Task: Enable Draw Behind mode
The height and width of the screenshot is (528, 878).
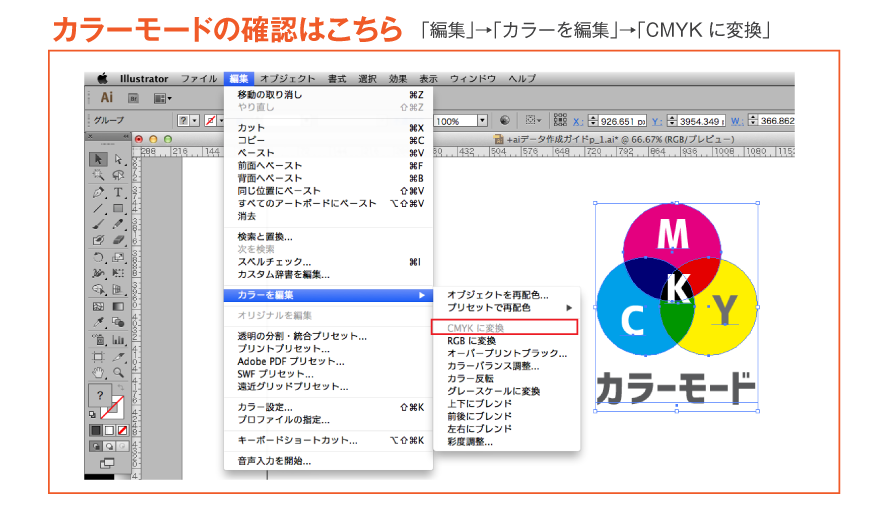Action: pos(109,446)
